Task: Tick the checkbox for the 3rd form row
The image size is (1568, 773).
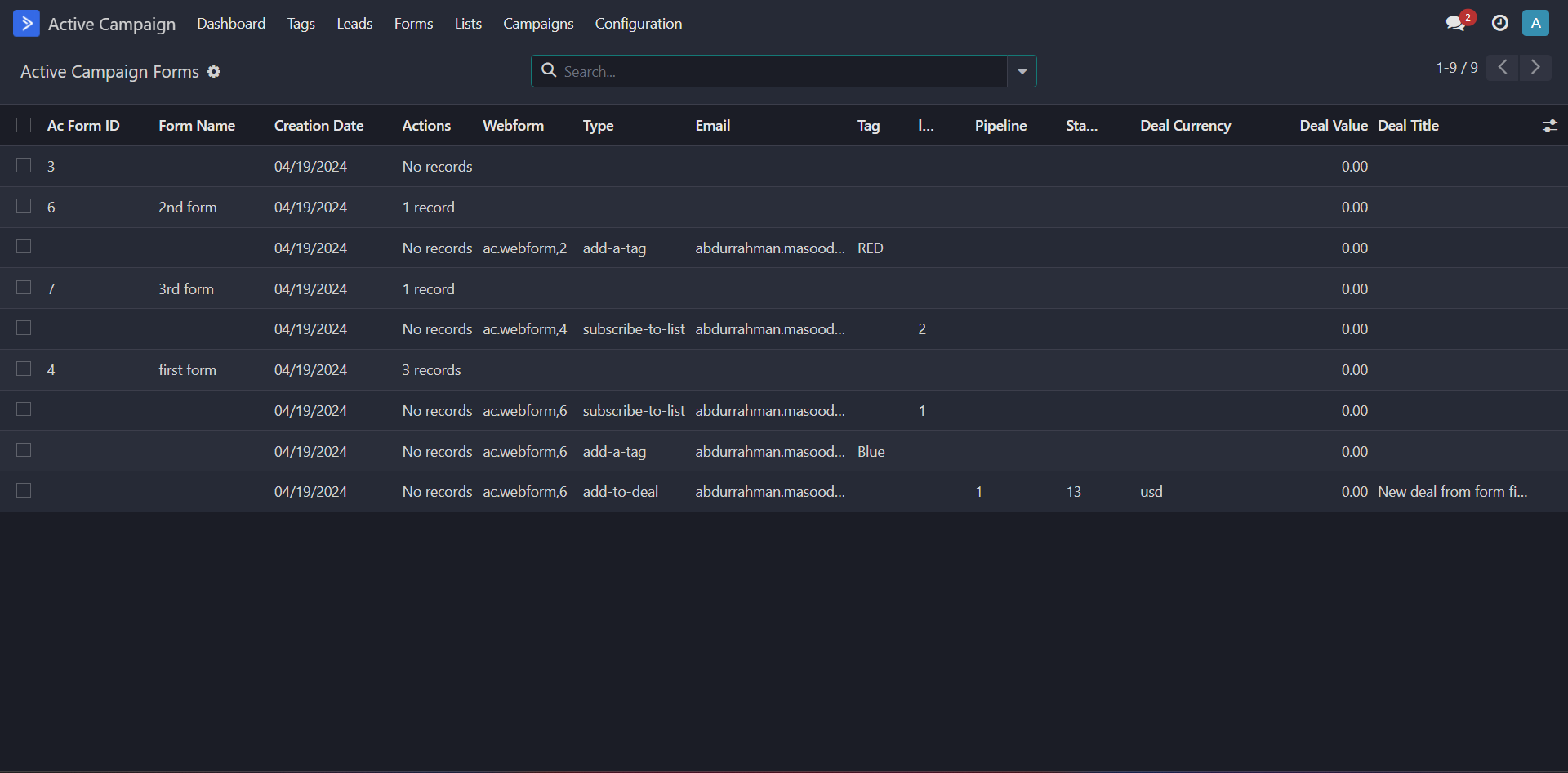Action: (x=24, y=288)
